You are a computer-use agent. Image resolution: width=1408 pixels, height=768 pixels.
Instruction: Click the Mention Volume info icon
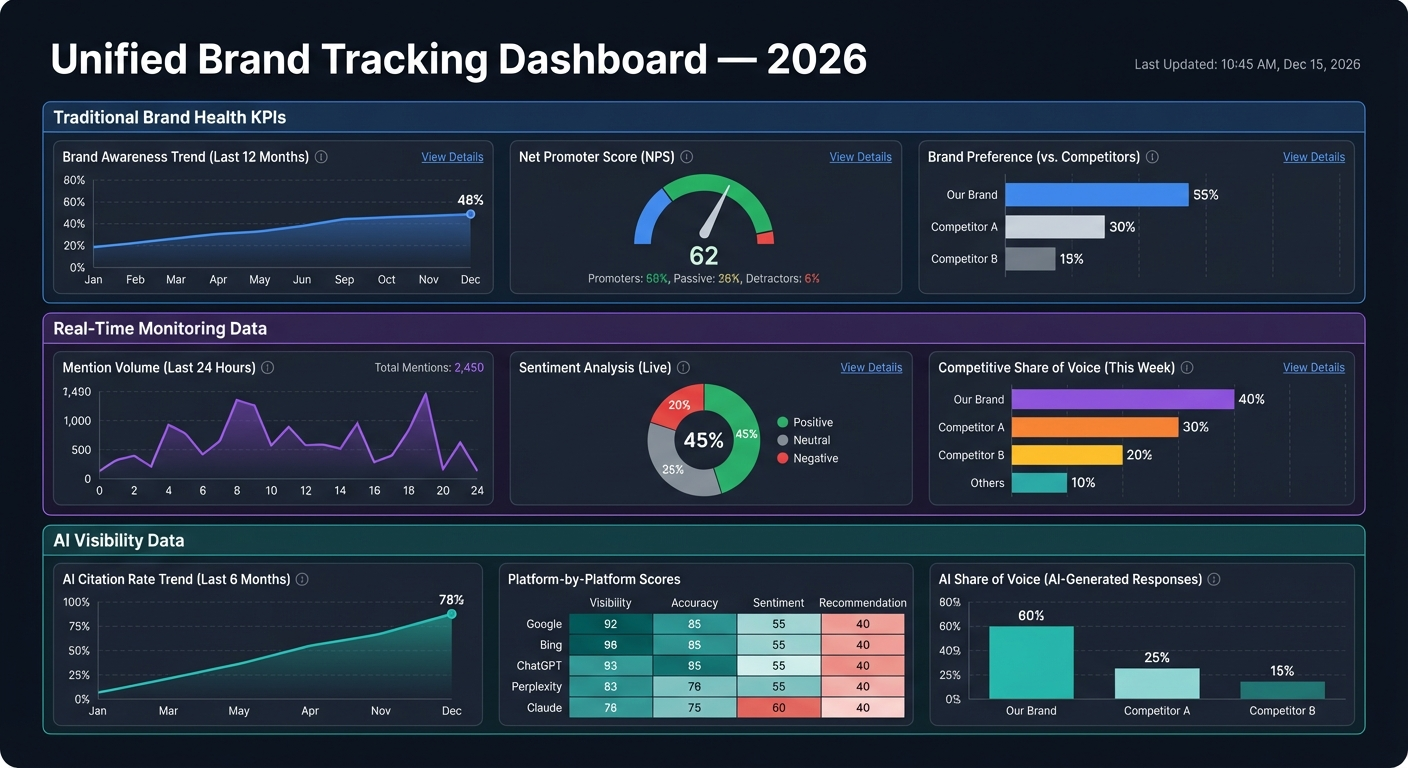pyautogui.click(x=267, y=367)
